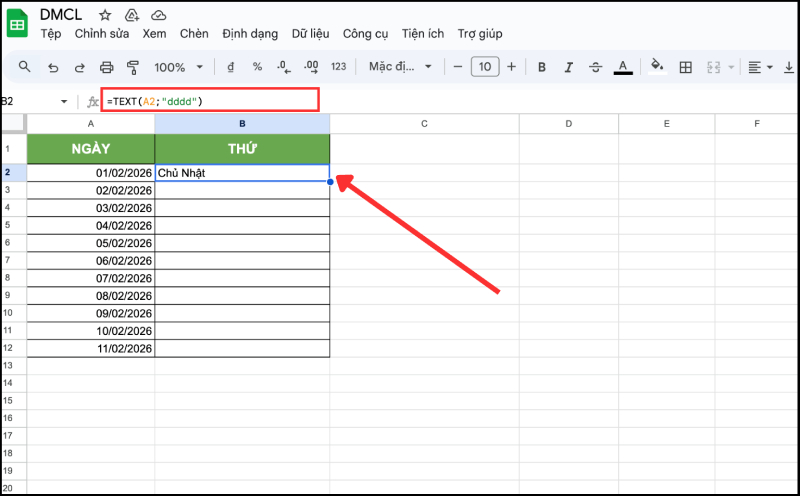Click the search magnifier icon in toolbar
This screenshot has width=800, height=496.
pyautogui.click(x=25, y=67)
